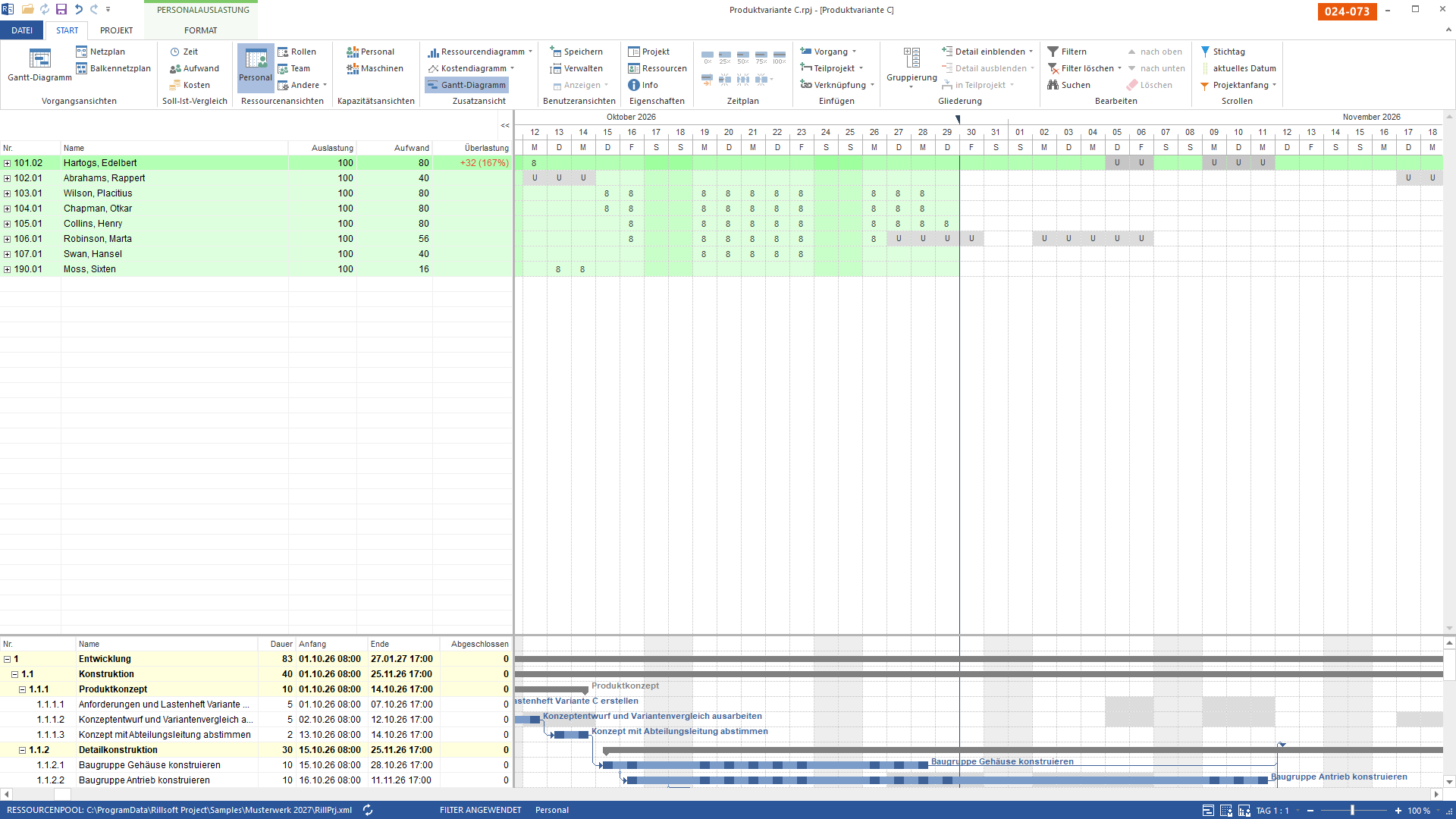Viewport: 1456px width, 819px height.
Task: Click aktuelles Datum scroll button
Action: (x=1238, y=68)
